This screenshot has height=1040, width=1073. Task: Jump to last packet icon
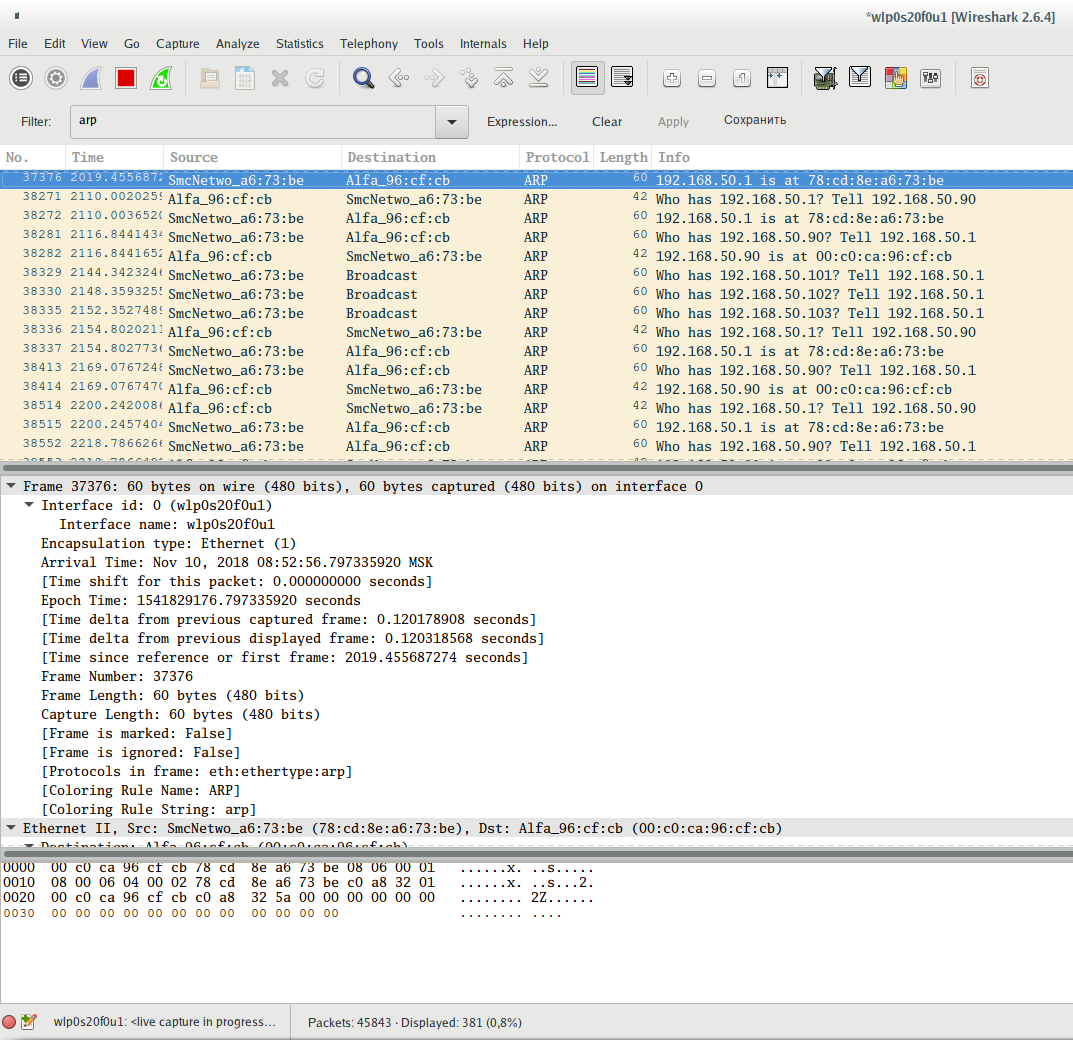click(x=539, y=78)
